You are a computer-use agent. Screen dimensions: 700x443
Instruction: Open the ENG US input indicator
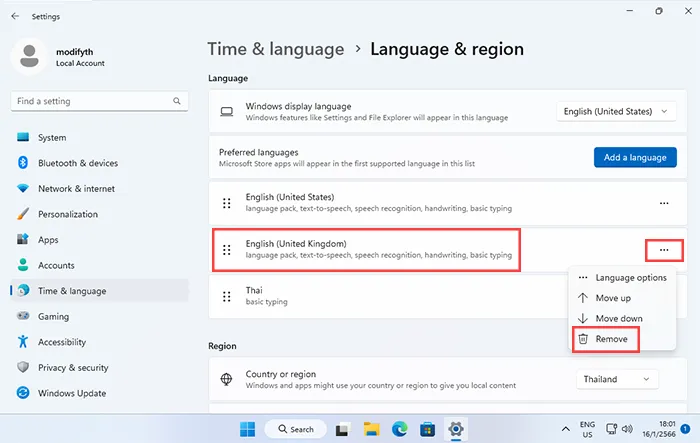pos(587,429)
